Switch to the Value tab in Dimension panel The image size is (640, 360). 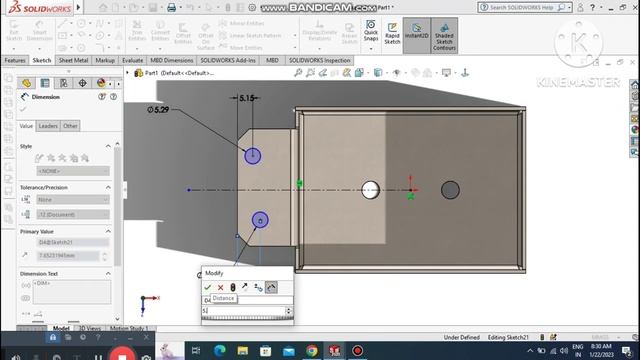point(26,126)
